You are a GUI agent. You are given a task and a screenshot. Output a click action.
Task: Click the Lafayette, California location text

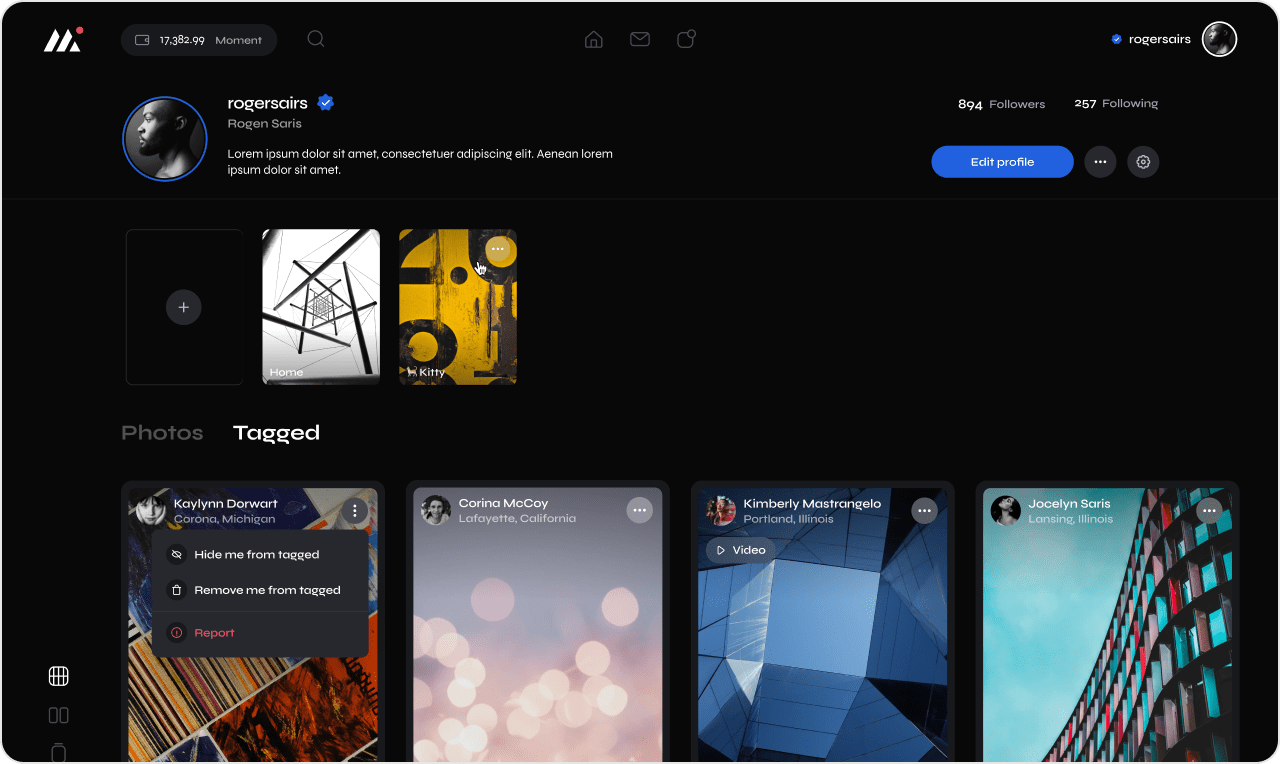[518, 519]
